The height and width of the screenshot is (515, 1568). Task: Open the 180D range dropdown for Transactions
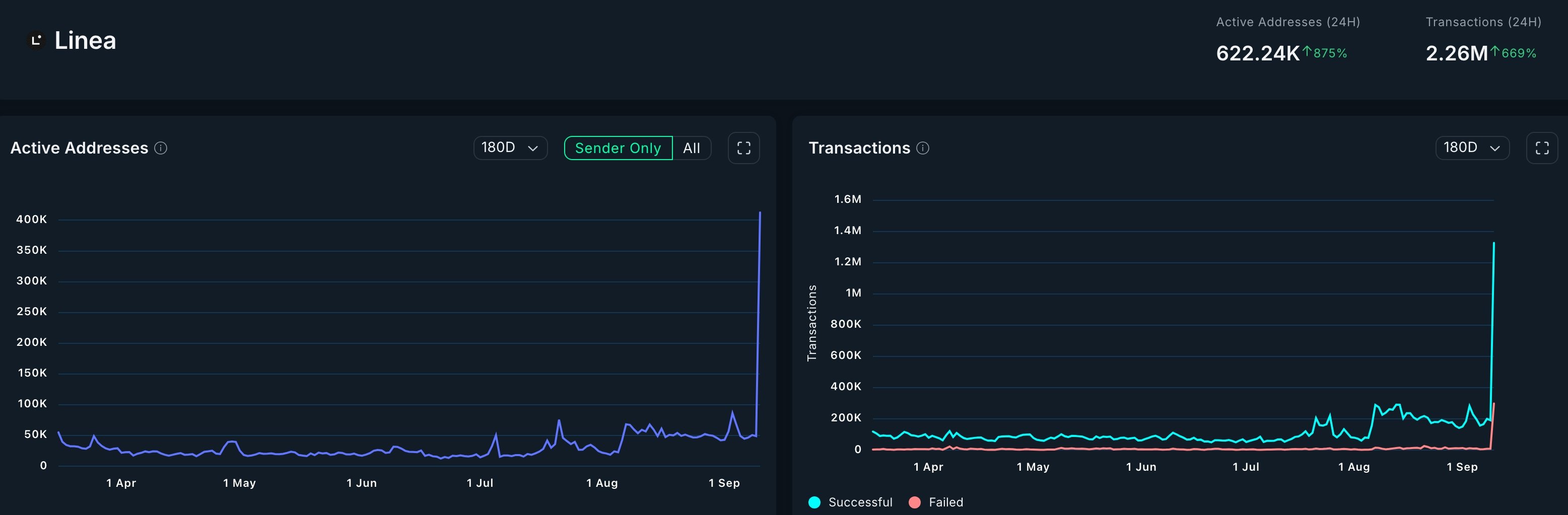click(1471, 148)
